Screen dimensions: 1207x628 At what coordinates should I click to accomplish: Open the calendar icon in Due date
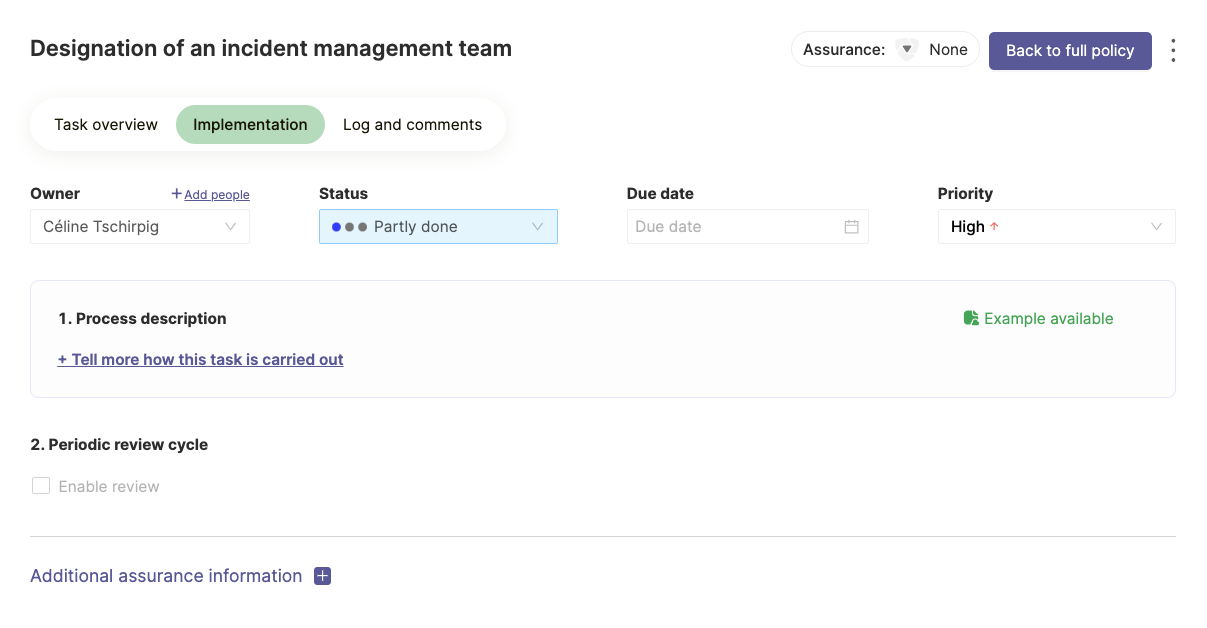click(851, 227)
